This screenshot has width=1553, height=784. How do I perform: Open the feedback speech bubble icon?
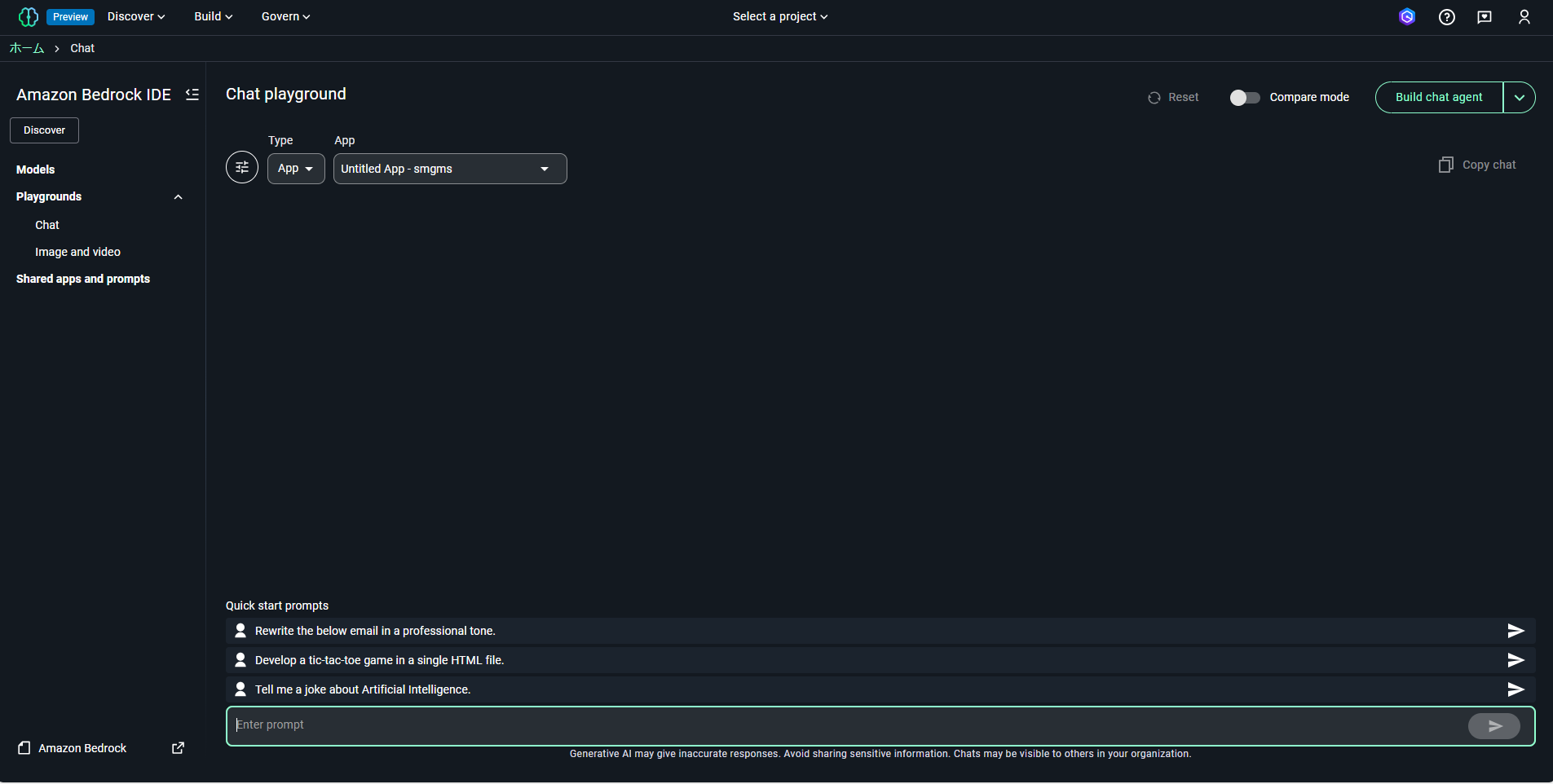point(1485,16)
